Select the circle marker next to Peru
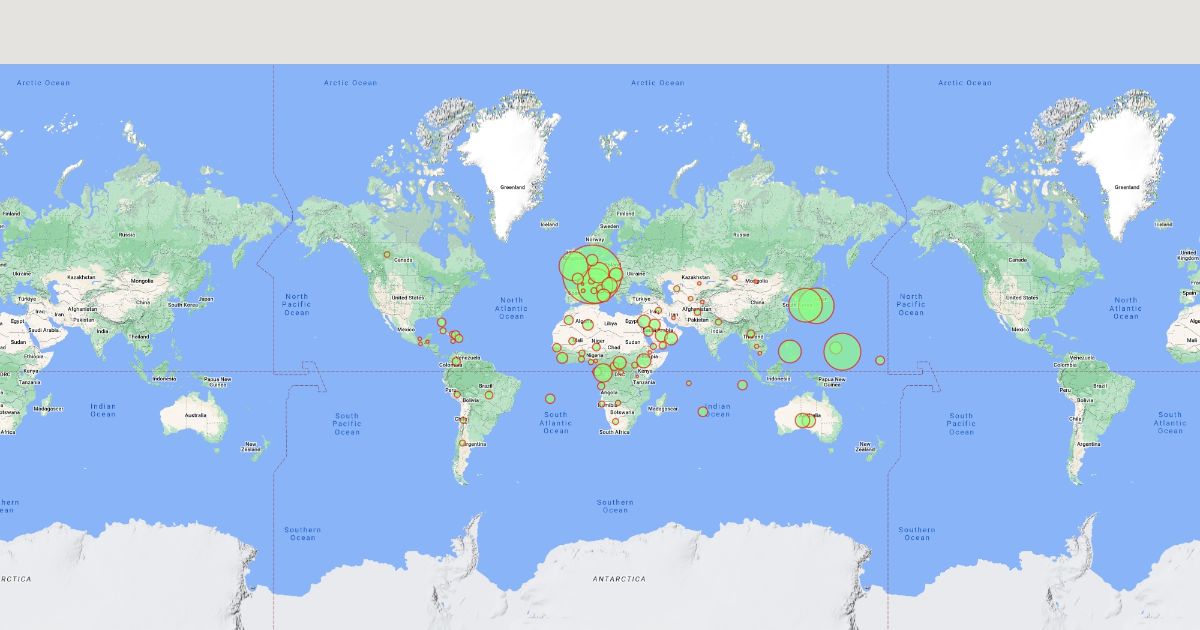1200x630 pixels. pos(457,394)
